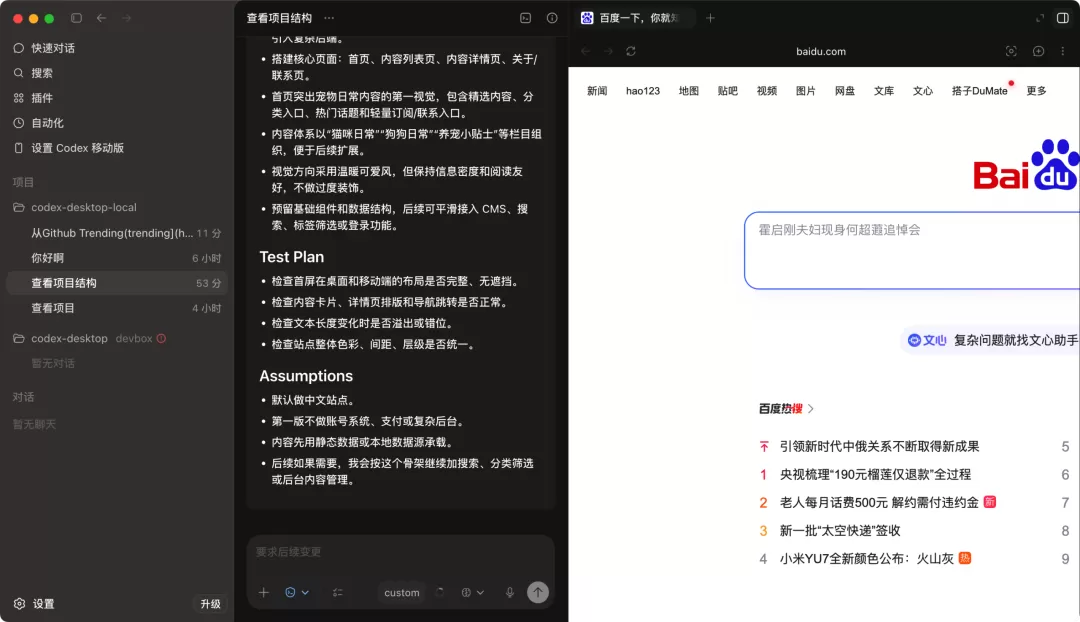This screenshot has height=622, width=1080.
Task: Open the 贴吧 link
Action: (x=727, y=91)
